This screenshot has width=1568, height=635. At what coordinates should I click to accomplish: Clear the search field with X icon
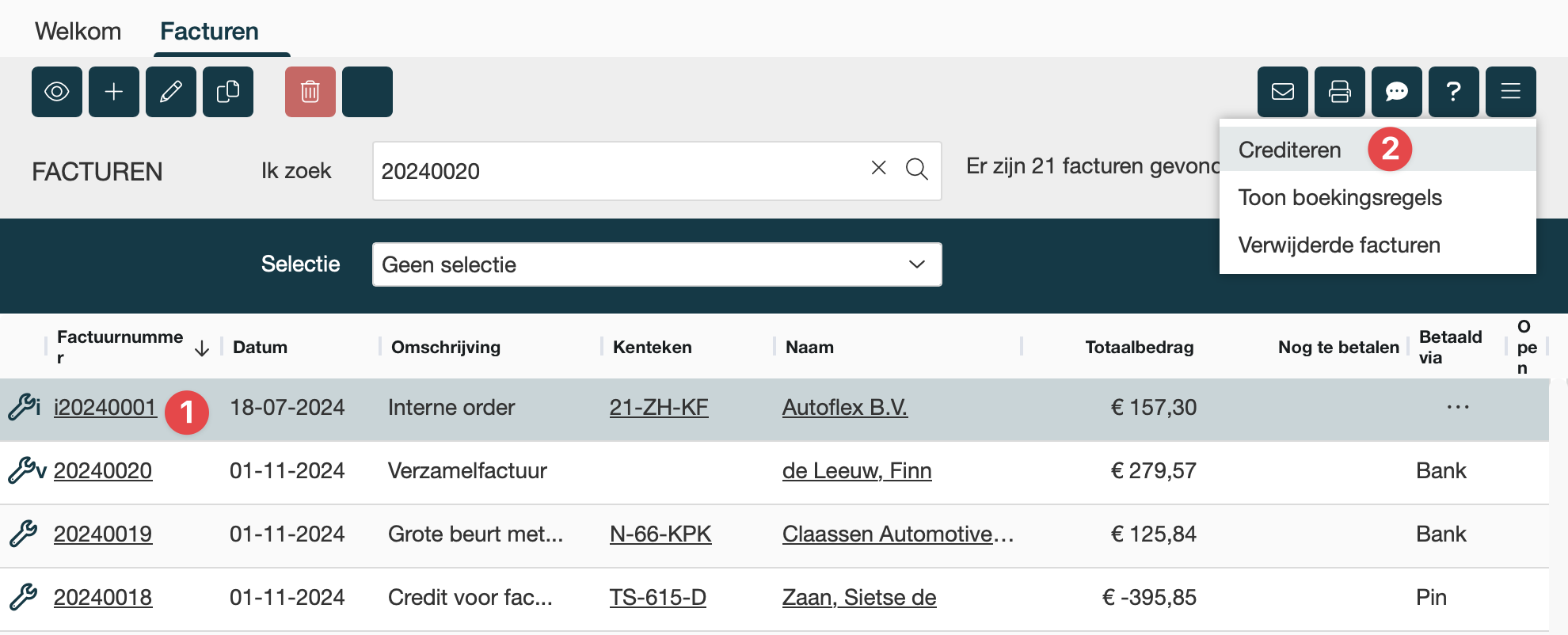tap(878, 168)
